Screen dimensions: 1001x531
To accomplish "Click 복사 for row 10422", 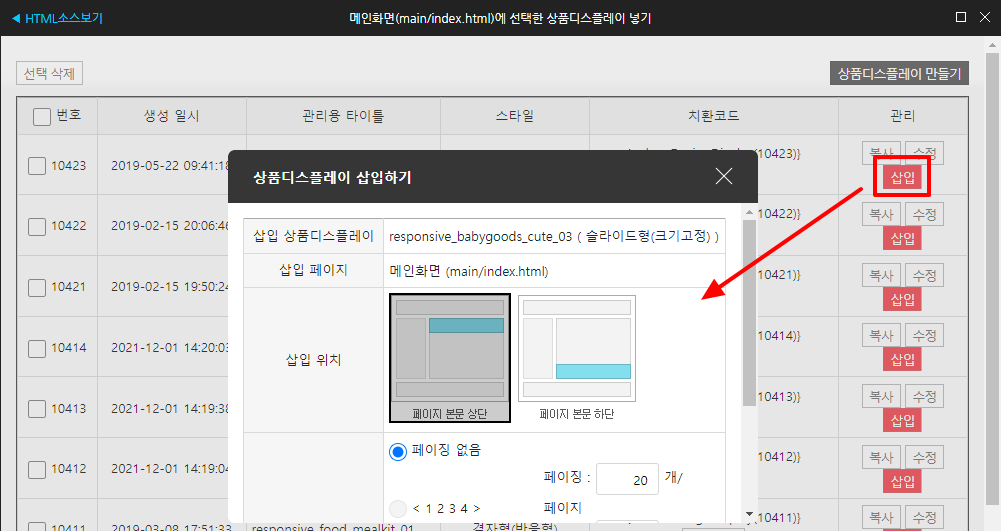I will tap(881, 214).
